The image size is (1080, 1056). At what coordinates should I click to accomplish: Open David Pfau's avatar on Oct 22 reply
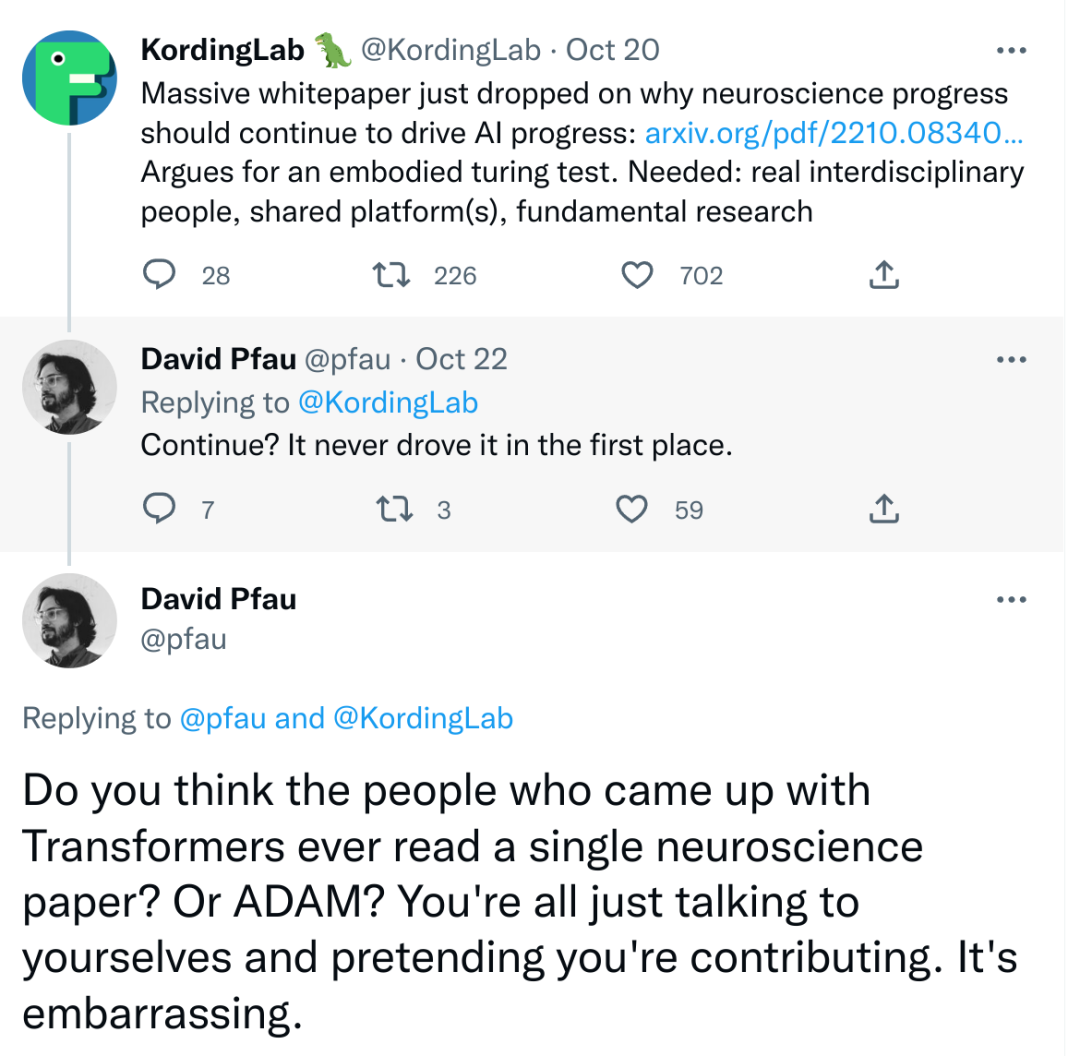(70, 387)
